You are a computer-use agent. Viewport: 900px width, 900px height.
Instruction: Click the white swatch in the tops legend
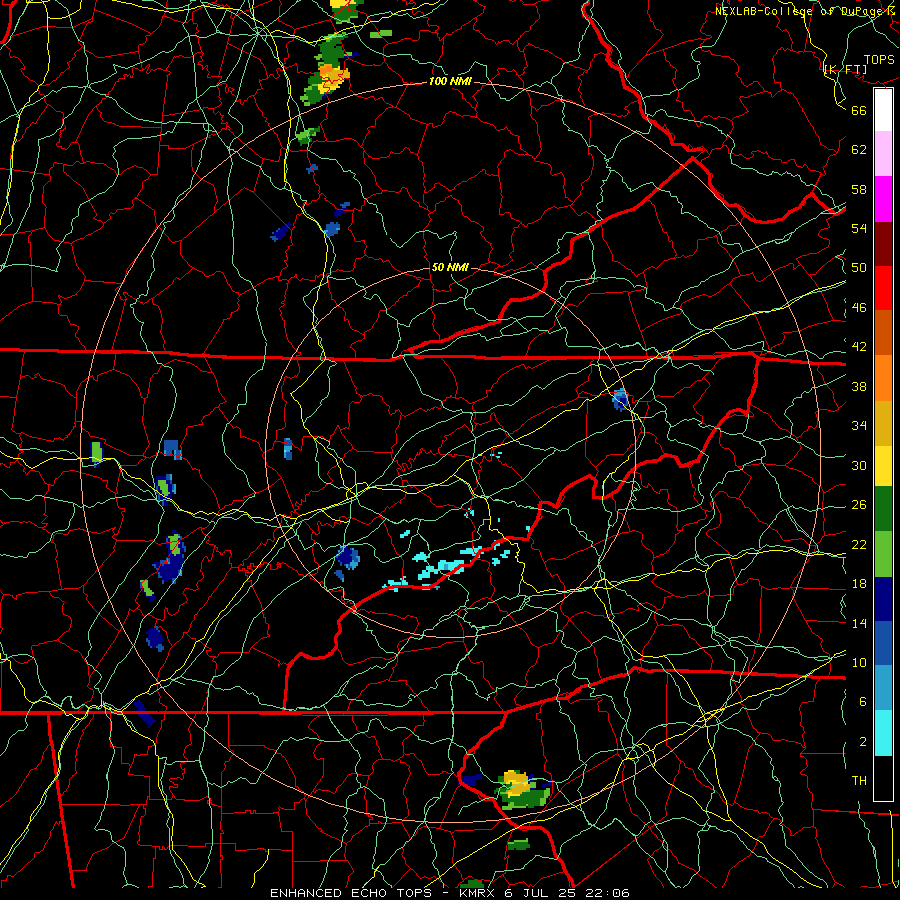pyautogui.click(x=883, y=110)
